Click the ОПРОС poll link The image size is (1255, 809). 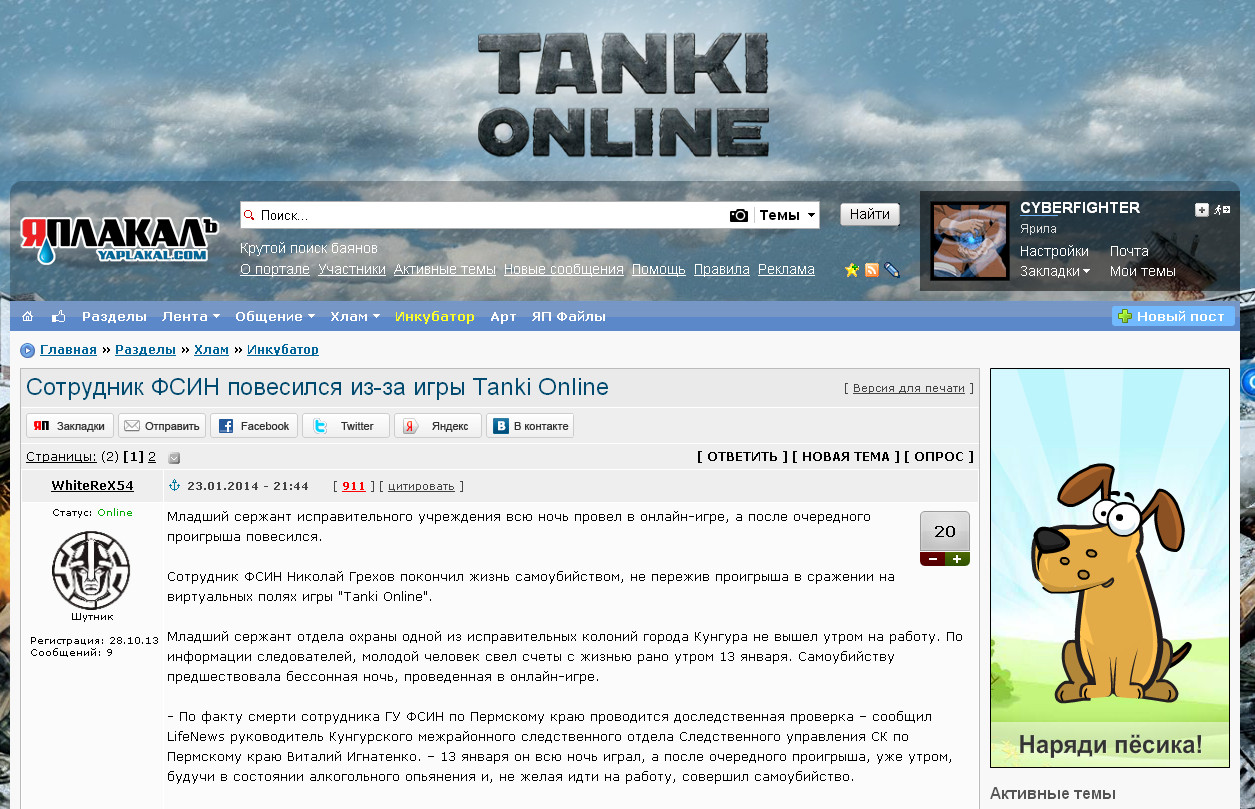[939, 457]
